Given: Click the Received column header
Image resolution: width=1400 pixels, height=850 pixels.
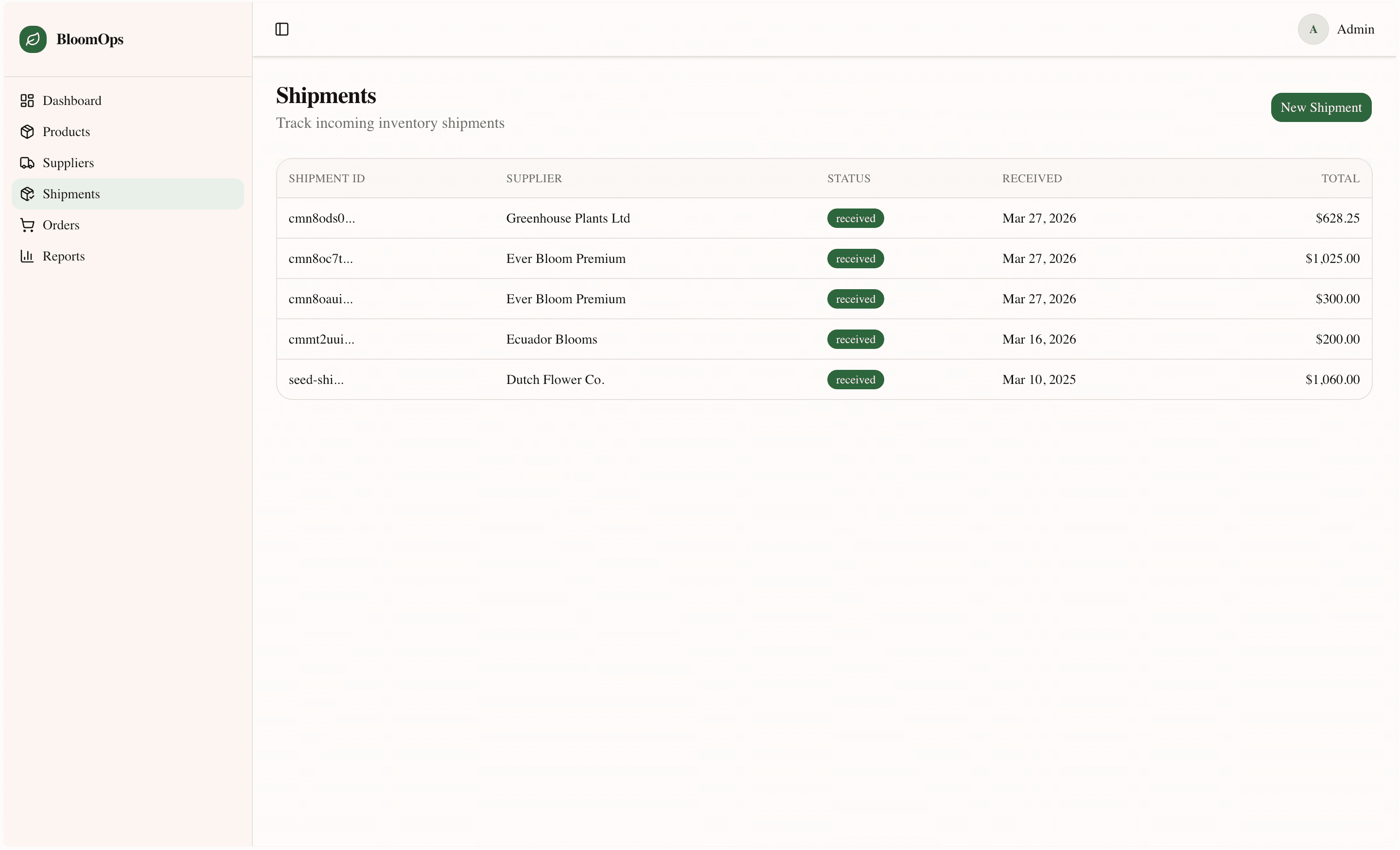Looking at the screenshot, I should coord(1031,178).
